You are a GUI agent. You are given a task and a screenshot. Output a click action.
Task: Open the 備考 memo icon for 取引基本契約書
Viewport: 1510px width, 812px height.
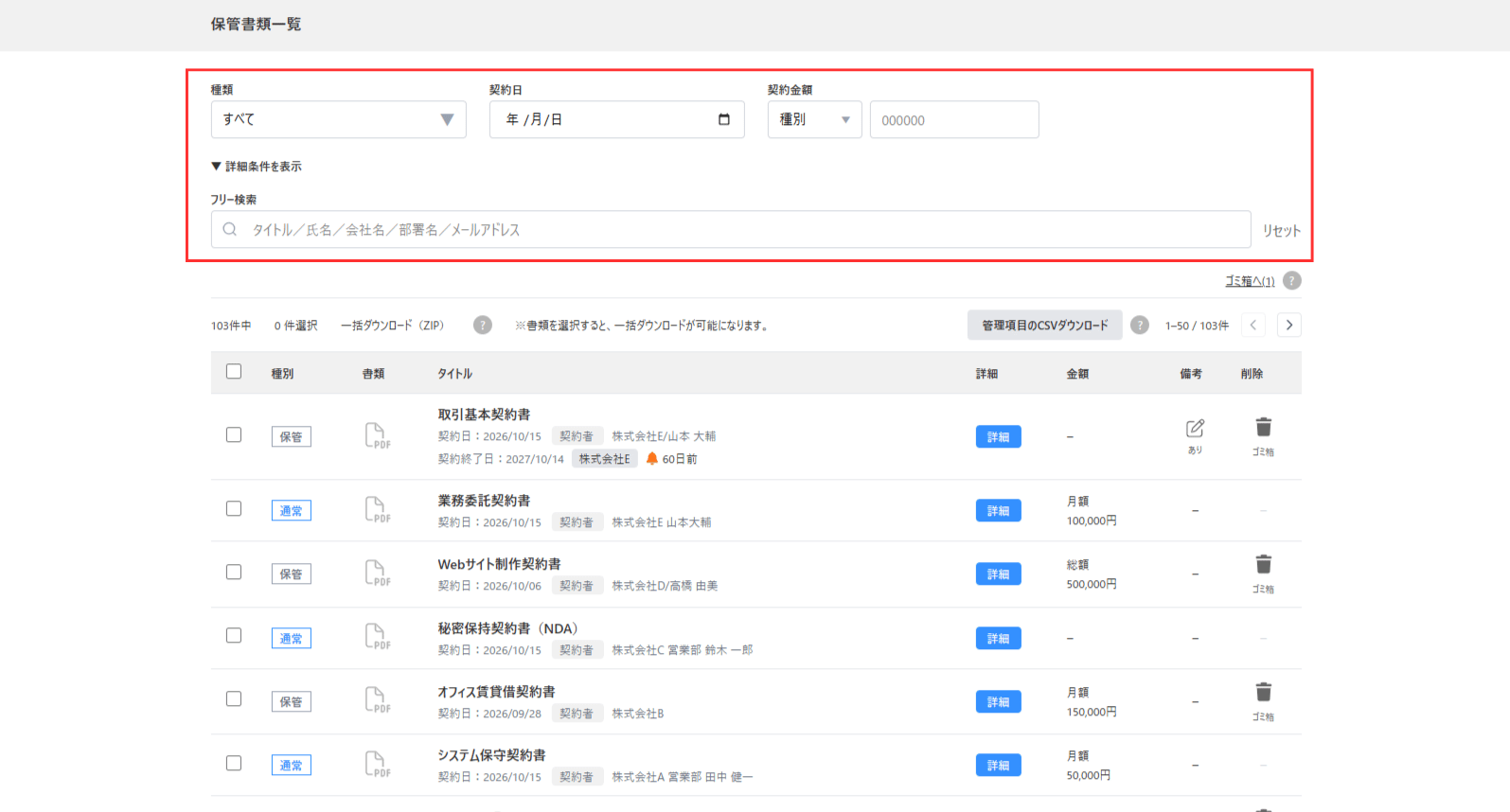1195,429
